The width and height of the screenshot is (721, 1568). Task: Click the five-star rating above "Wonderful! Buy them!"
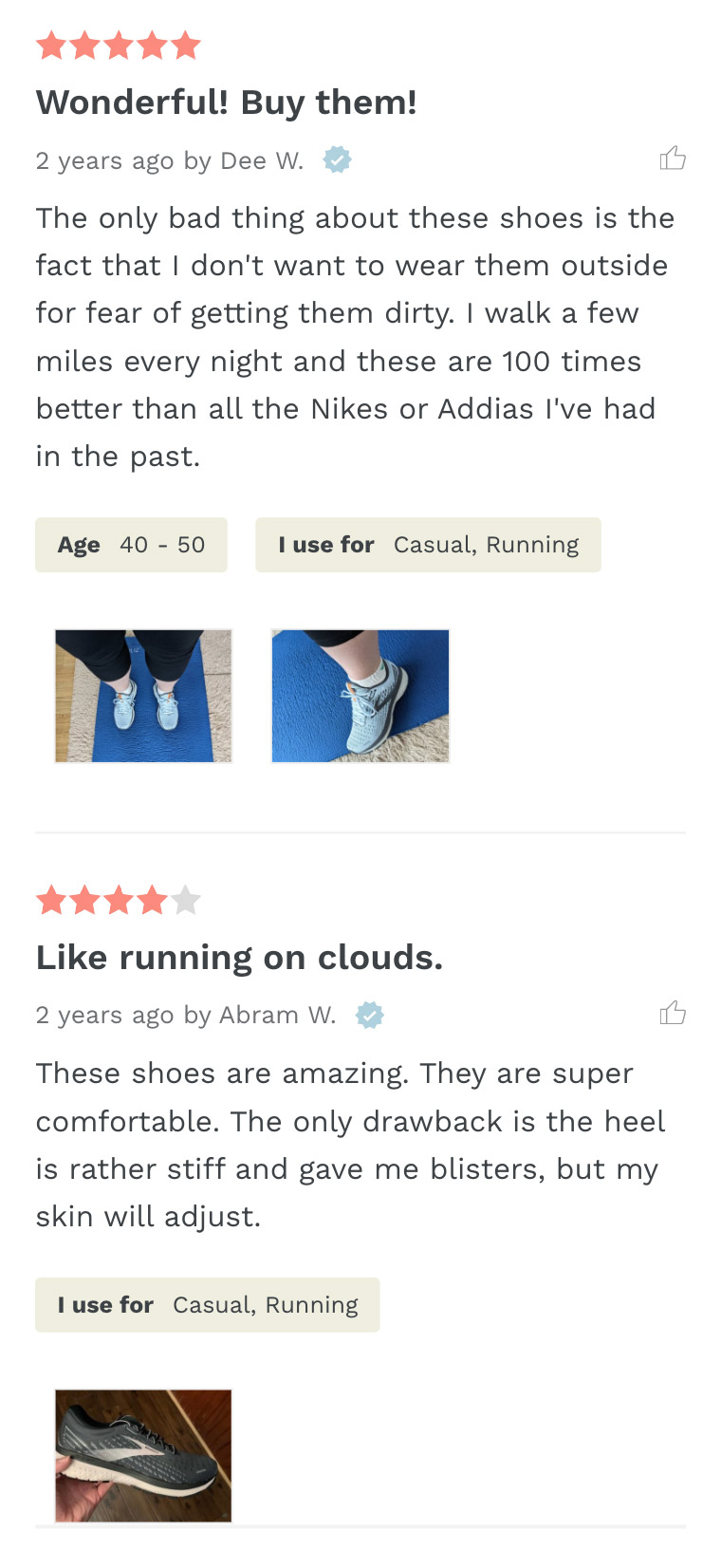tap(119, 46)
